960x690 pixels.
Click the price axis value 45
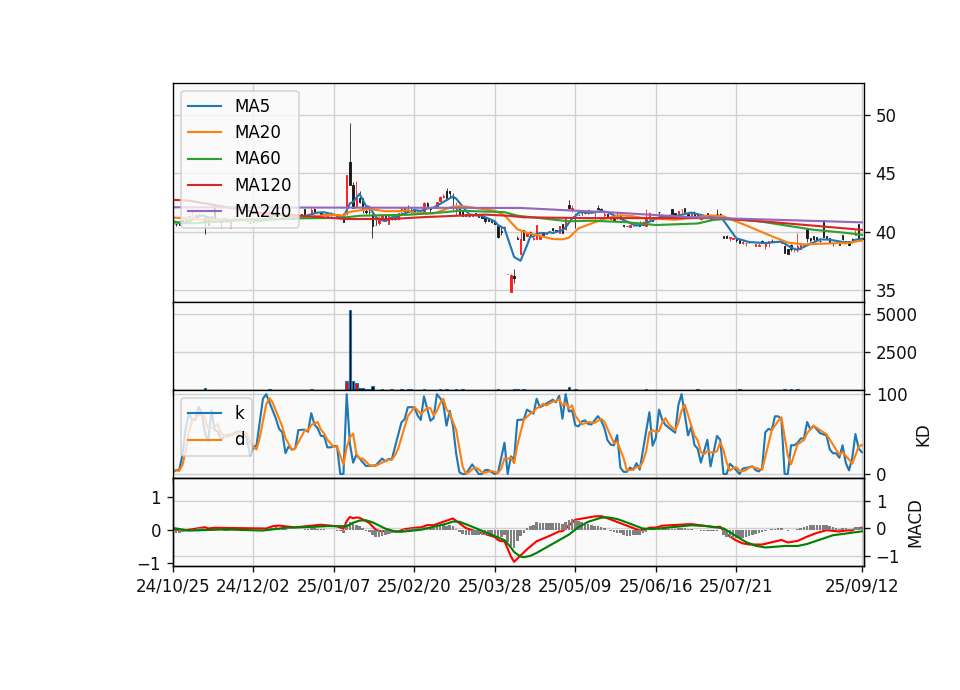point(885,174)
